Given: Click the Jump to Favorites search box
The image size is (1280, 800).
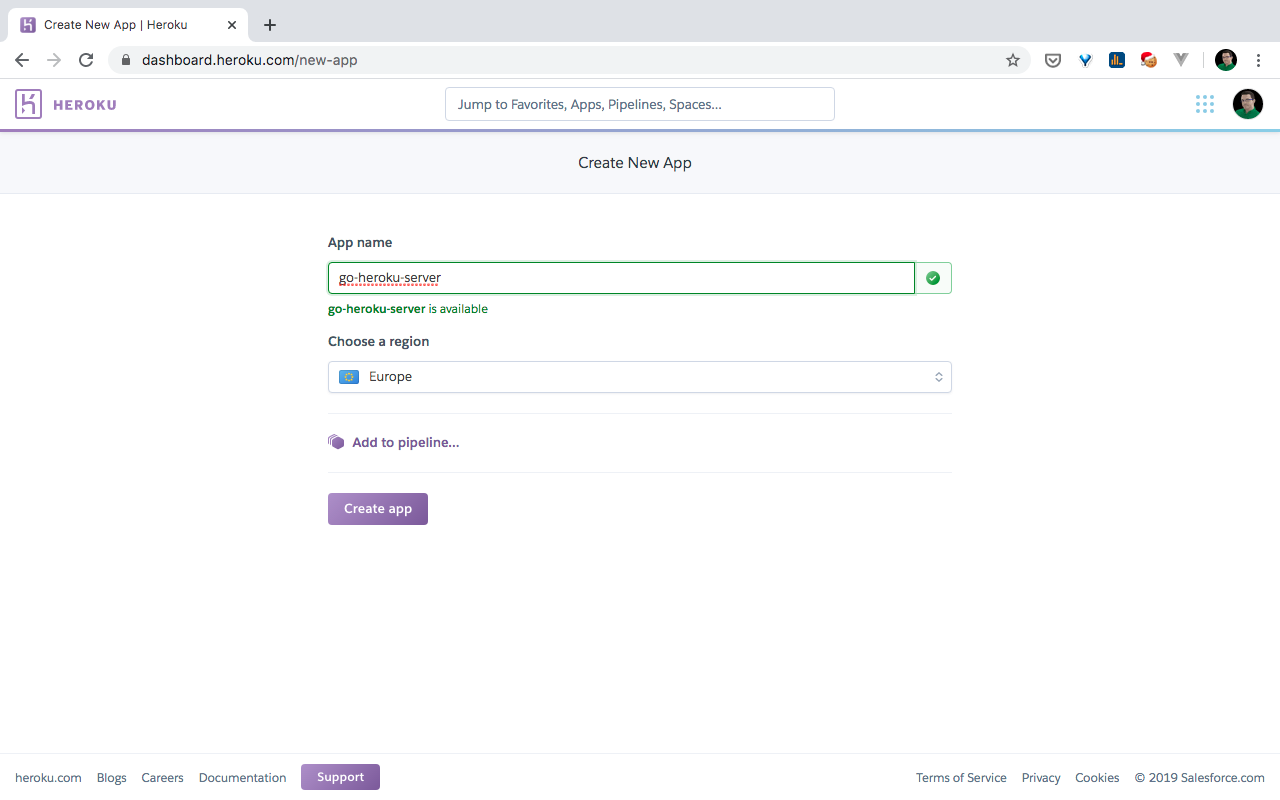Looking at the screenshot, I should pyautogui.click(x=639, y=104).
